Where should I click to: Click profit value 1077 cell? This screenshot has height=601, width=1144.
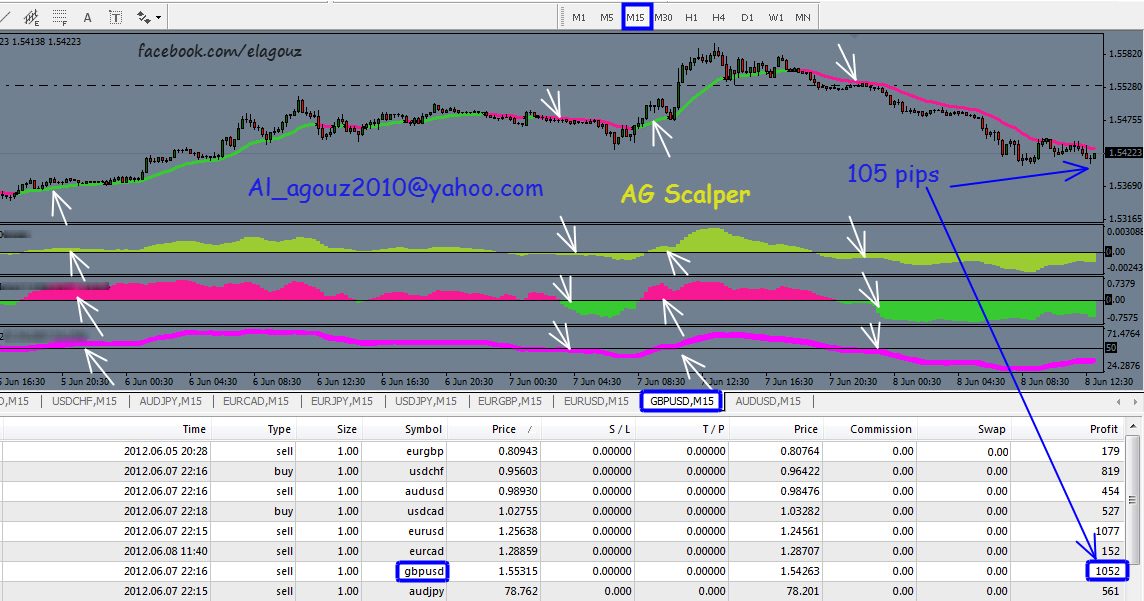click(x=1107, y=531)
